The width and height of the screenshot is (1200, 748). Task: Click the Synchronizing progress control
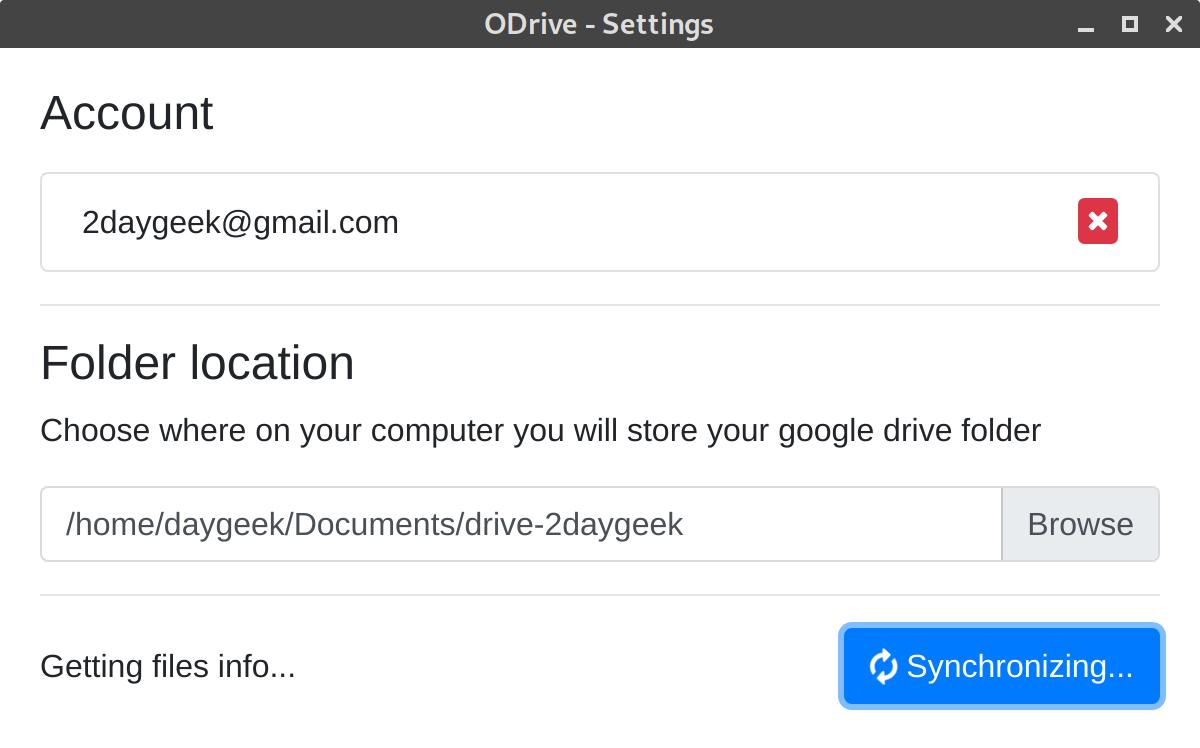pyautogui.click(x=1000, y=666)
